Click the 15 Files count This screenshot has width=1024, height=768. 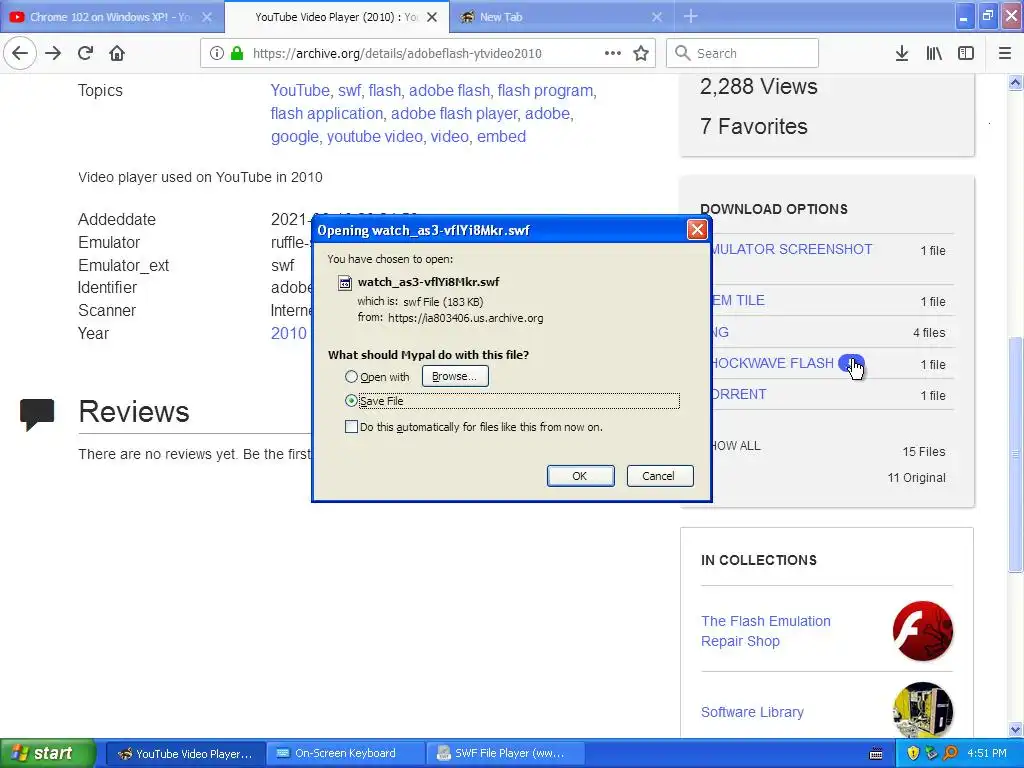[x=923, y=452]
